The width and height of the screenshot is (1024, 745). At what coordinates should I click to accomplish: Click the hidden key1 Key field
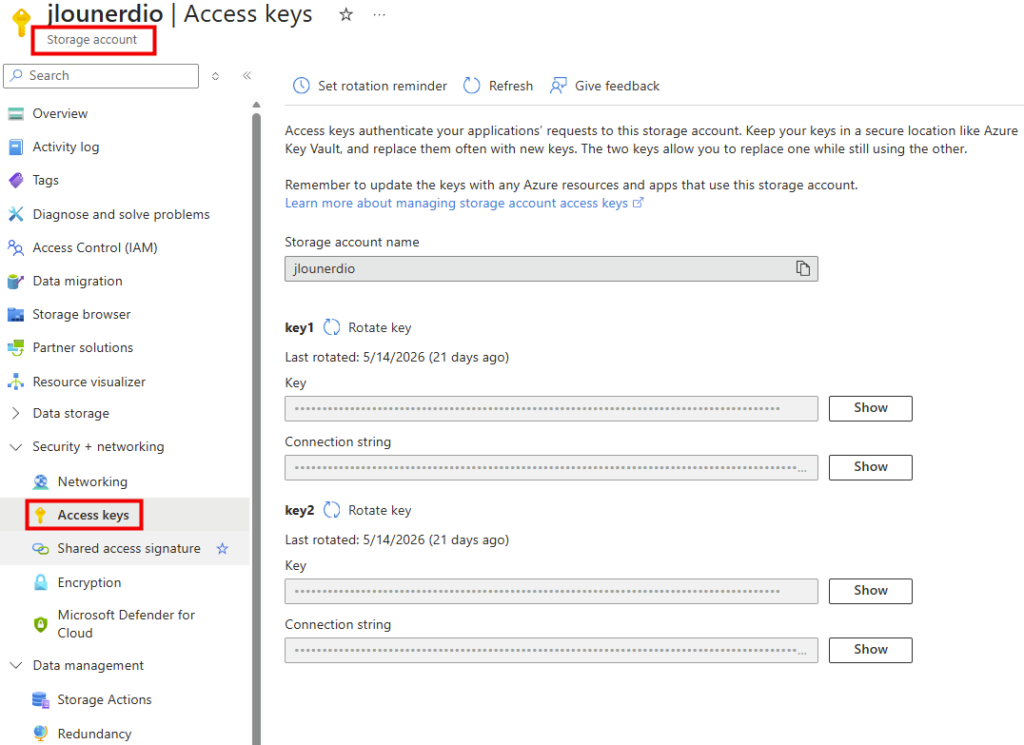(x=551, y=408)
